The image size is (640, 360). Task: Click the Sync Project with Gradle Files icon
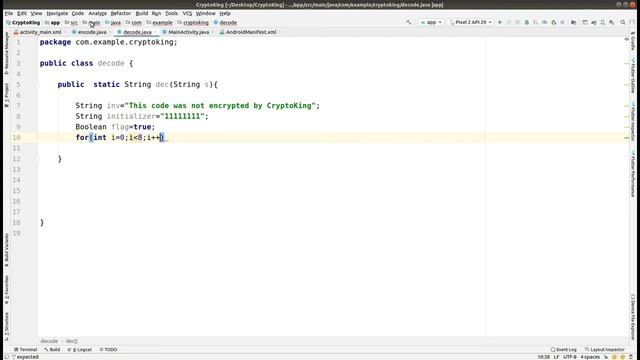(593, 22)
